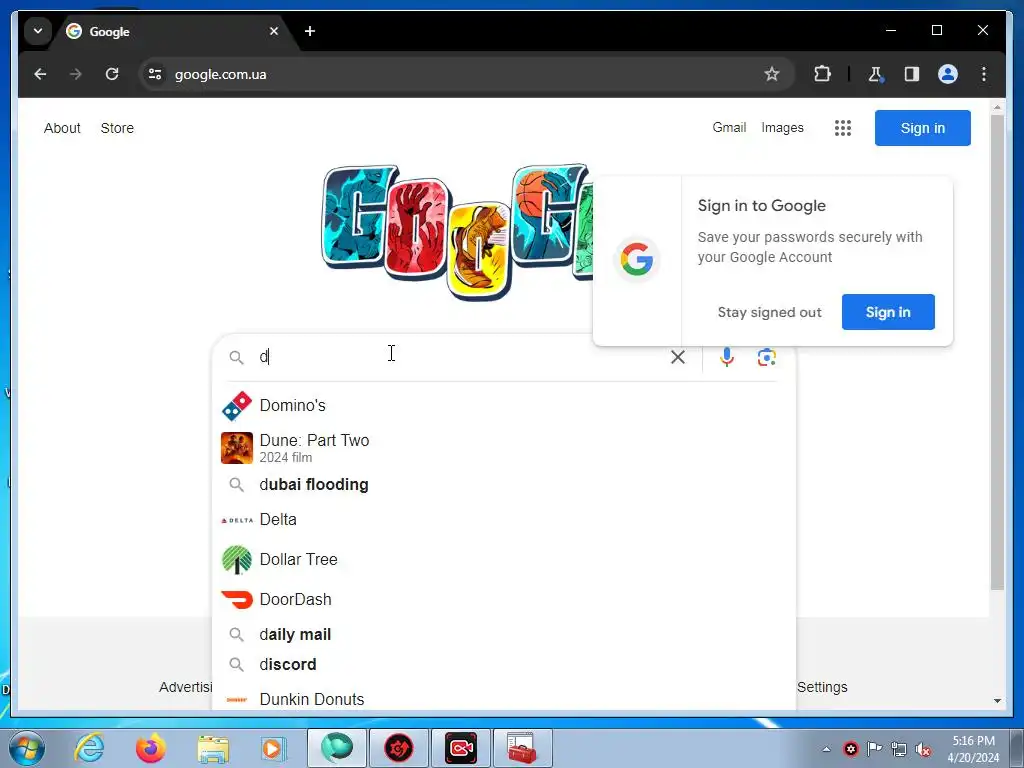Choose the DoorDash suggestion
Image resolution: width=1024 pixels, height=768 pixels.
coord(504,600)
